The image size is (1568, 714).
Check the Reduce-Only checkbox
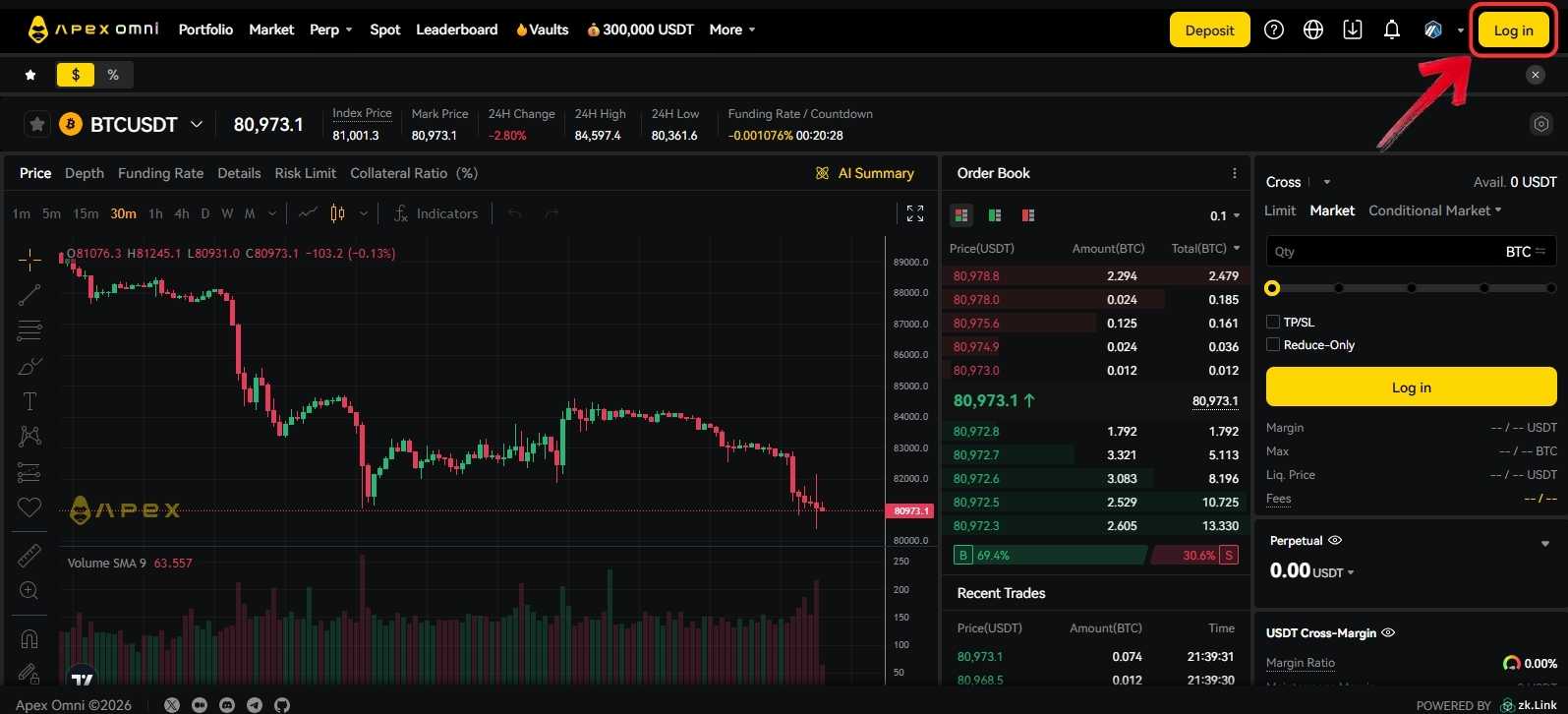(x=1273, y=344)
